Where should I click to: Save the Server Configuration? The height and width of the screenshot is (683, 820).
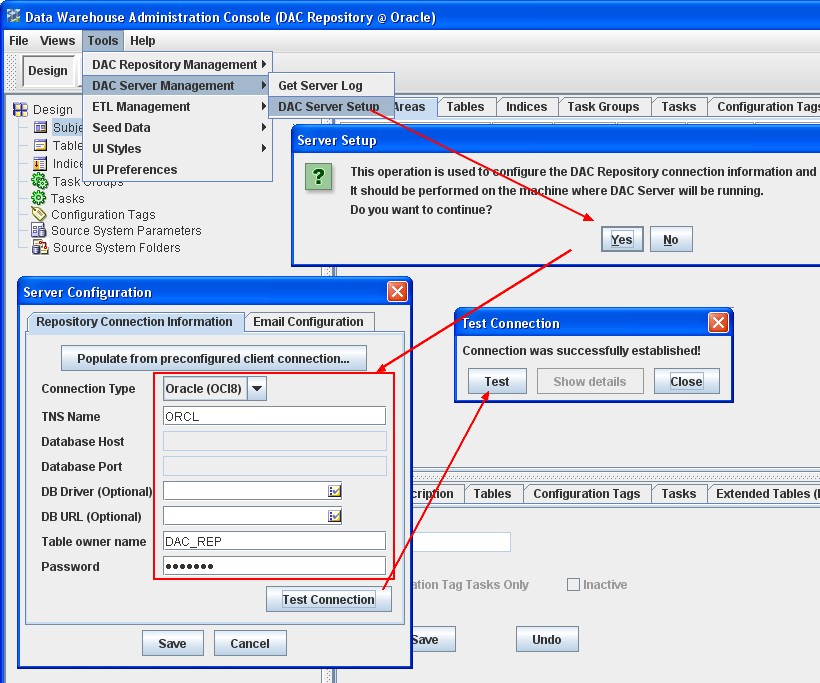[x=173, y=643]
